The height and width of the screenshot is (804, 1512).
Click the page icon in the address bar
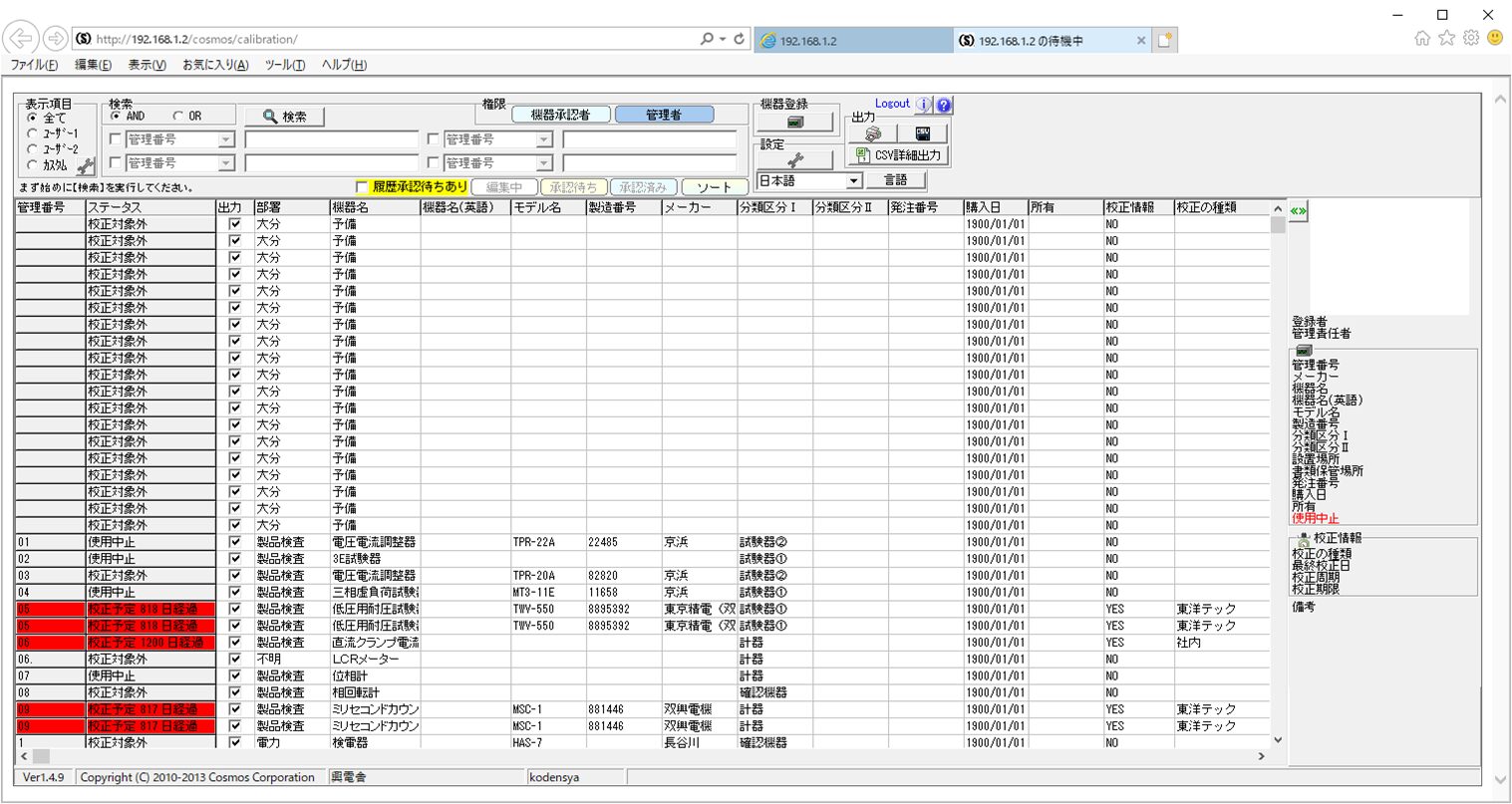pyautogui.click(x=84, y=39)
